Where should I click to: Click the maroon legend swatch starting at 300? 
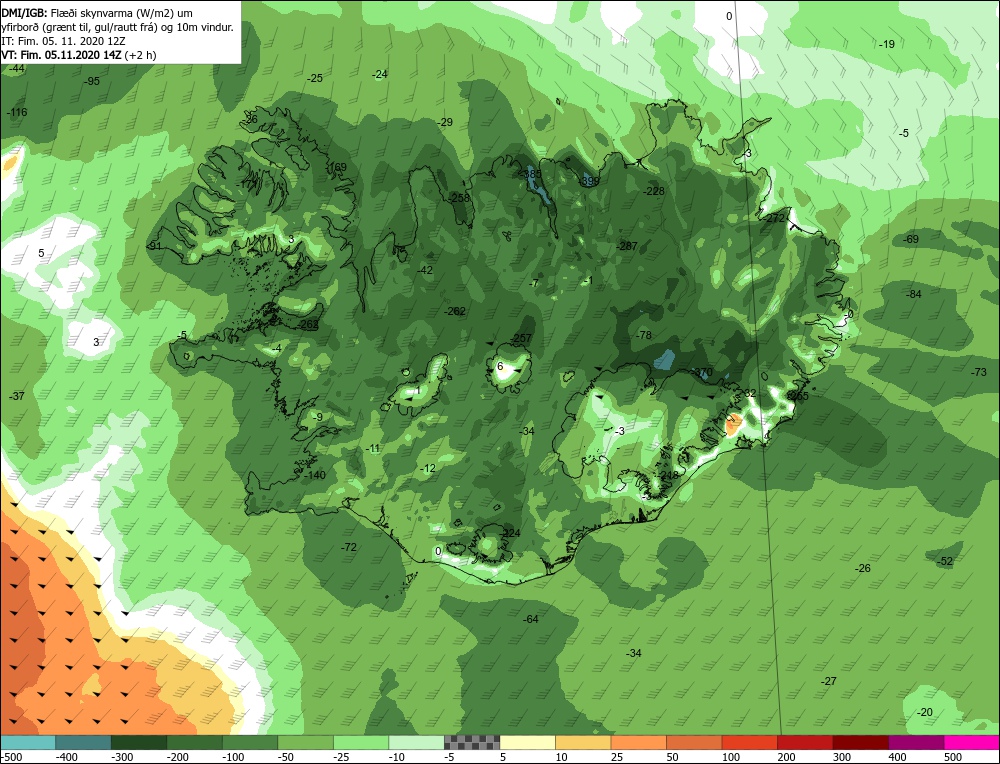click(861, 742)
